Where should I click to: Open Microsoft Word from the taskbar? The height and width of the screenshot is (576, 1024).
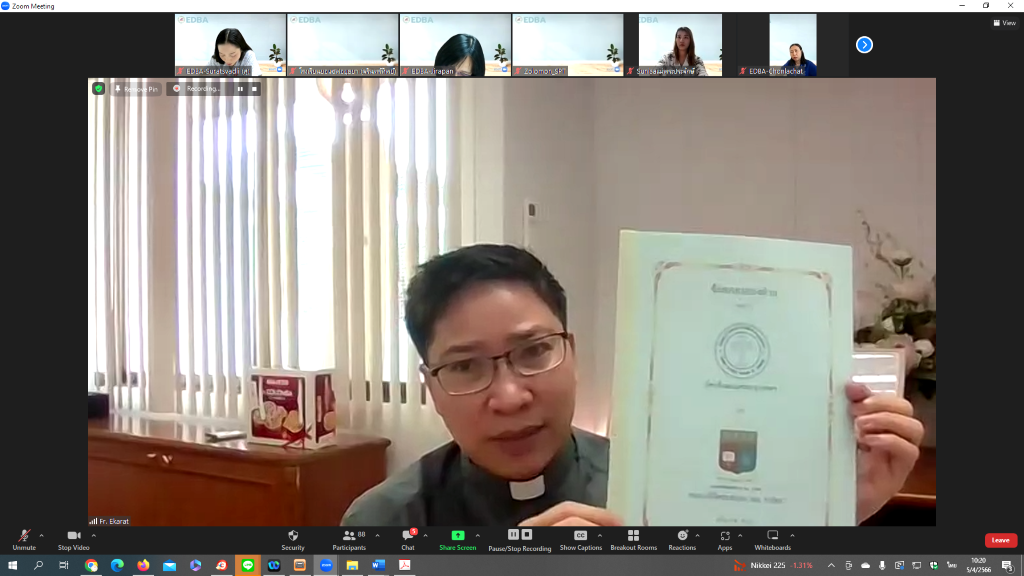(x=378, y=565)
